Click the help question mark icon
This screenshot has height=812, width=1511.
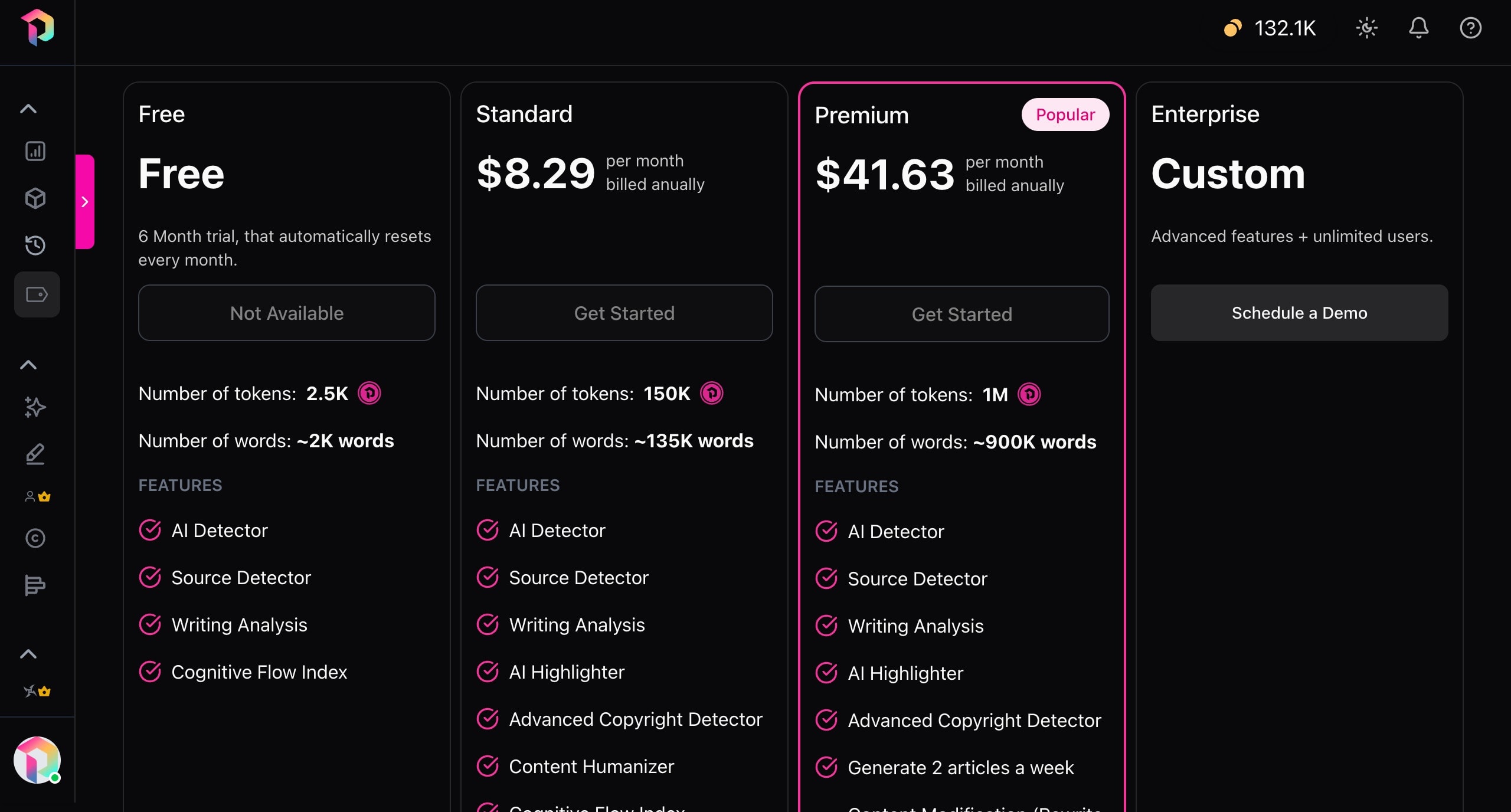pos(1470,28)
